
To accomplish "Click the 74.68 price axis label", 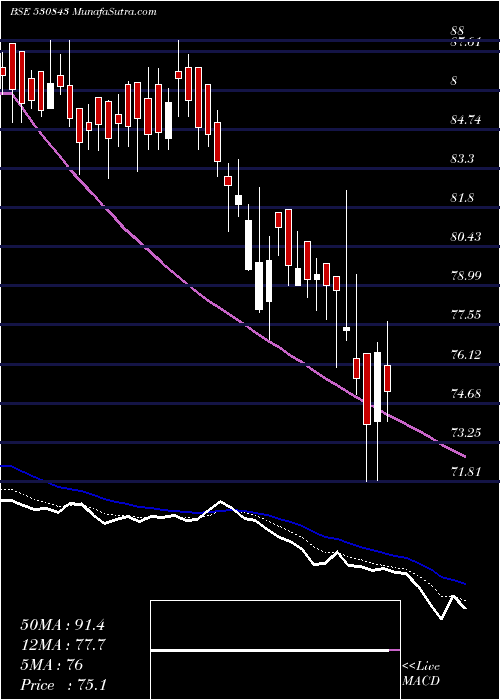I will (466, 394).
